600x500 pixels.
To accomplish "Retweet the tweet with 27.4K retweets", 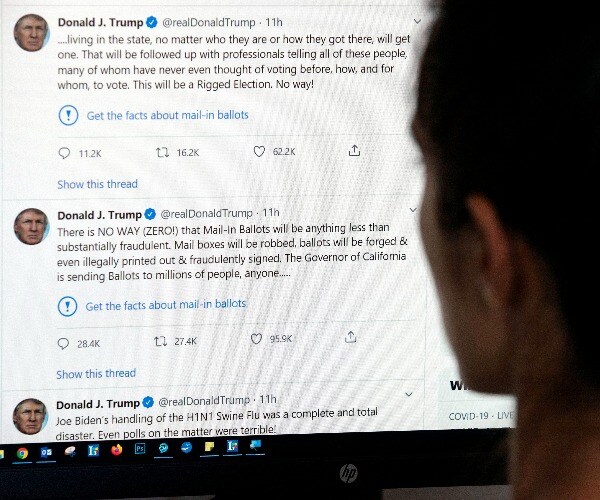I will (160, 341).
